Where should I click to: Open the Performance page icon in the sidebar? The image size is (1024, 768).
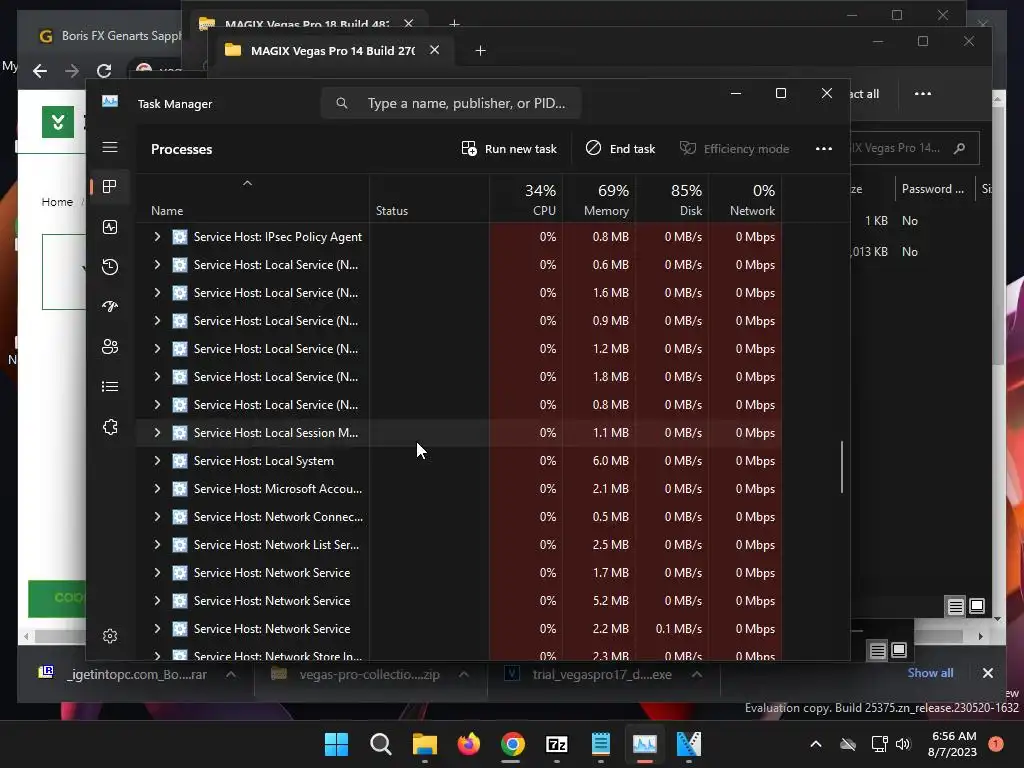110,227
